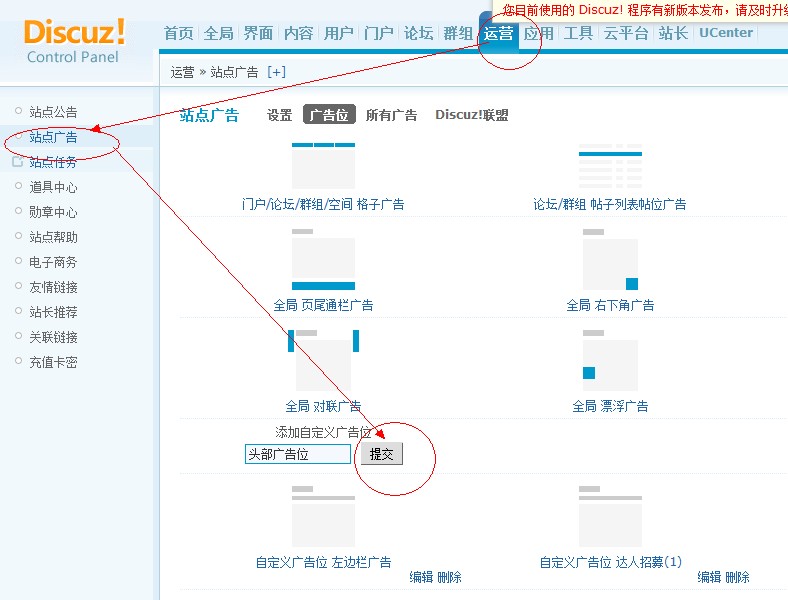Switch to the 内容 navigation tab

click(x=299, y=33)
